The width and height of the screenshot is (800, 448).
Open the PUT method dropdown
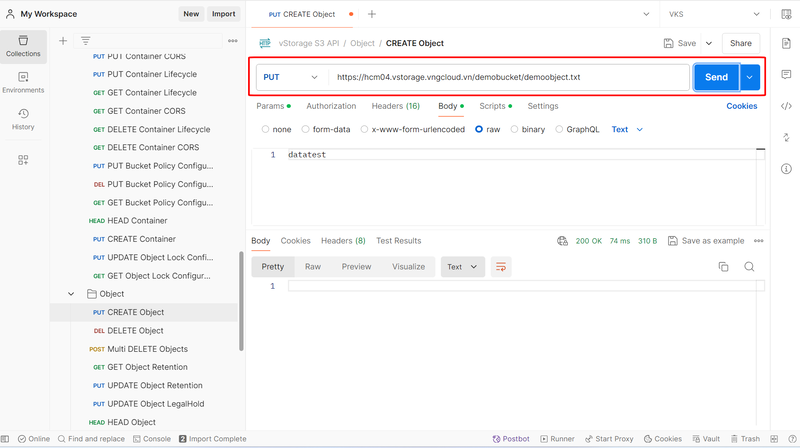291,77
